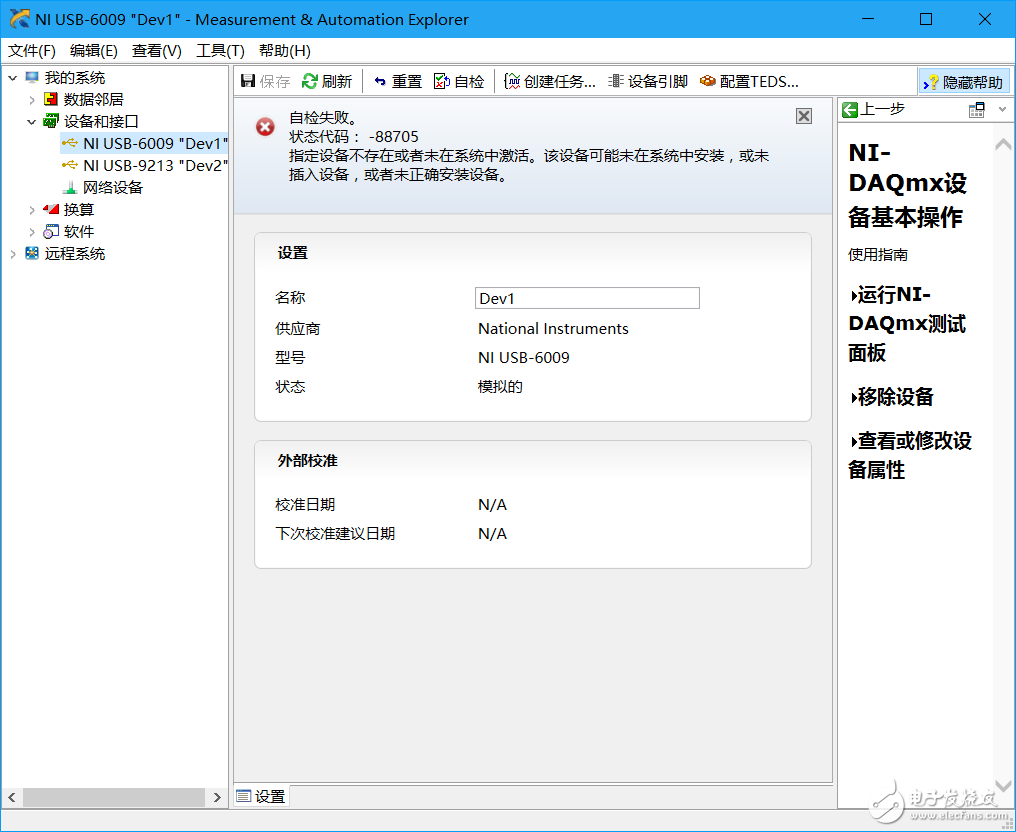This screenshot has width=1016, height=832.
Task: Click tree panel scrollbar left arrow
Action: [12, 797]
